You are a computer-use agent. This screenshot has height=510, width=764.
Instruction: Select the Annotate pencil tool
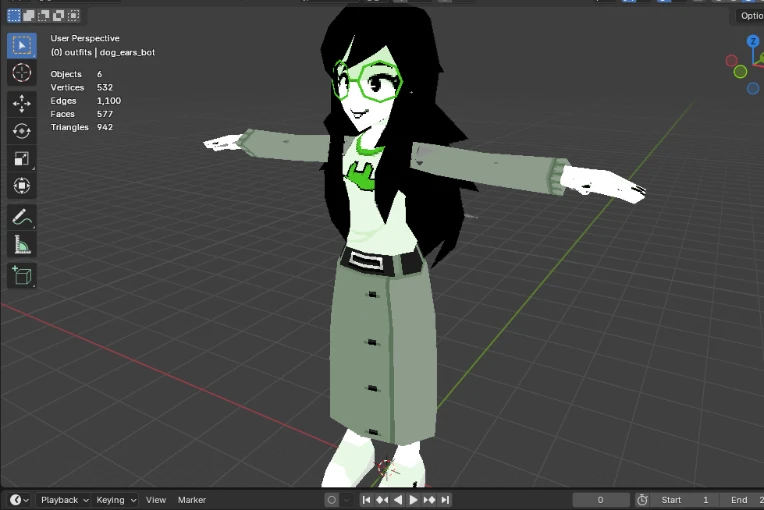pos(22,217)
